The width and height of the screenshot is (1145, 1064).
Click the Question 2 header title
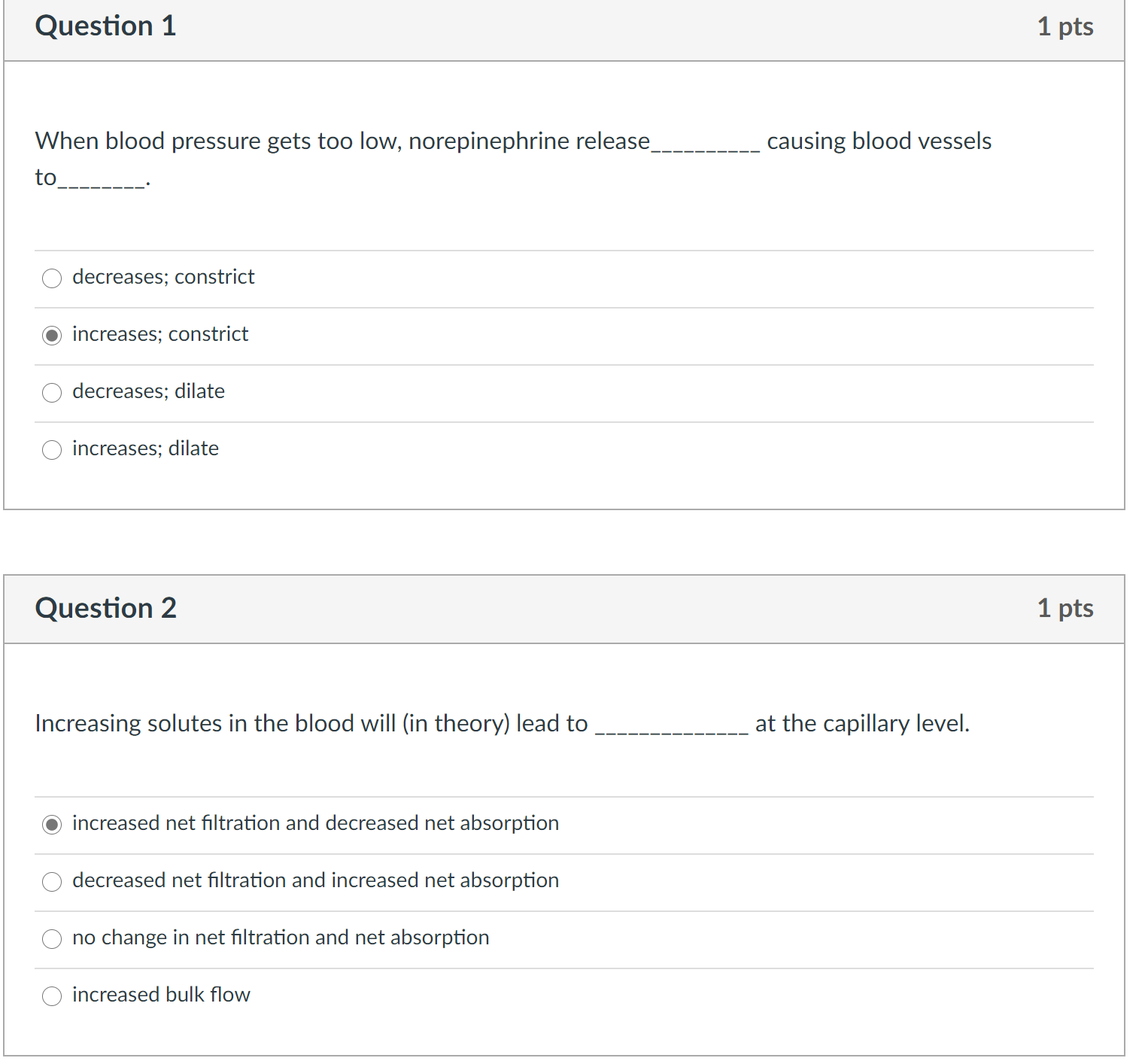106,608
